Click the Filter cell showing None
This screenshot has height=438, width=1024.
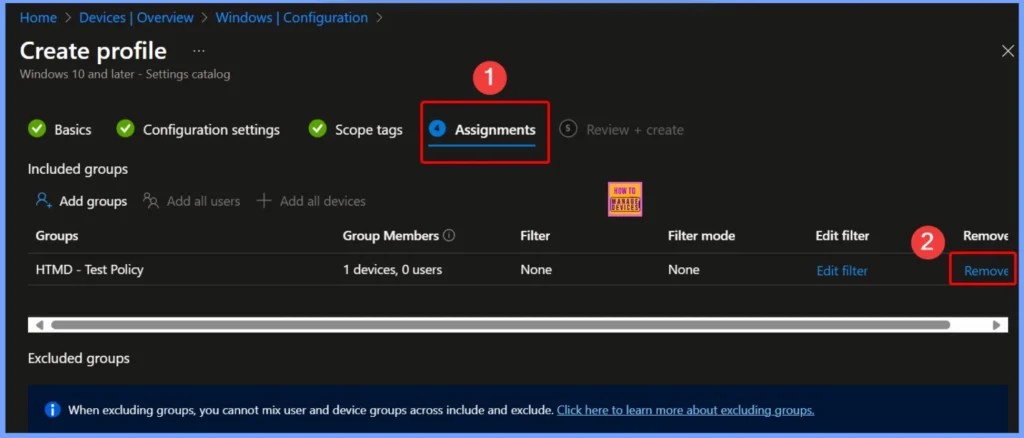coord(536,270)
